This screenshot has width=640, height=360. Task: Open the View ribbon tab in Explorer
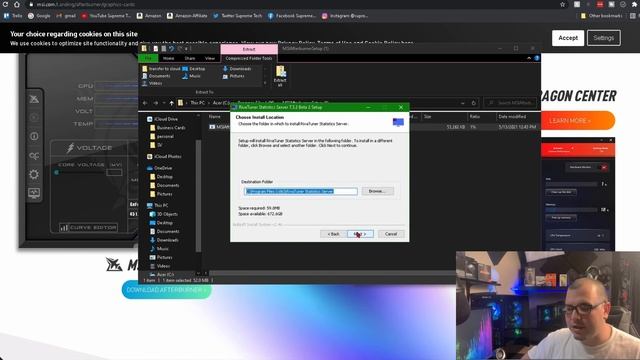click(210, 58)
